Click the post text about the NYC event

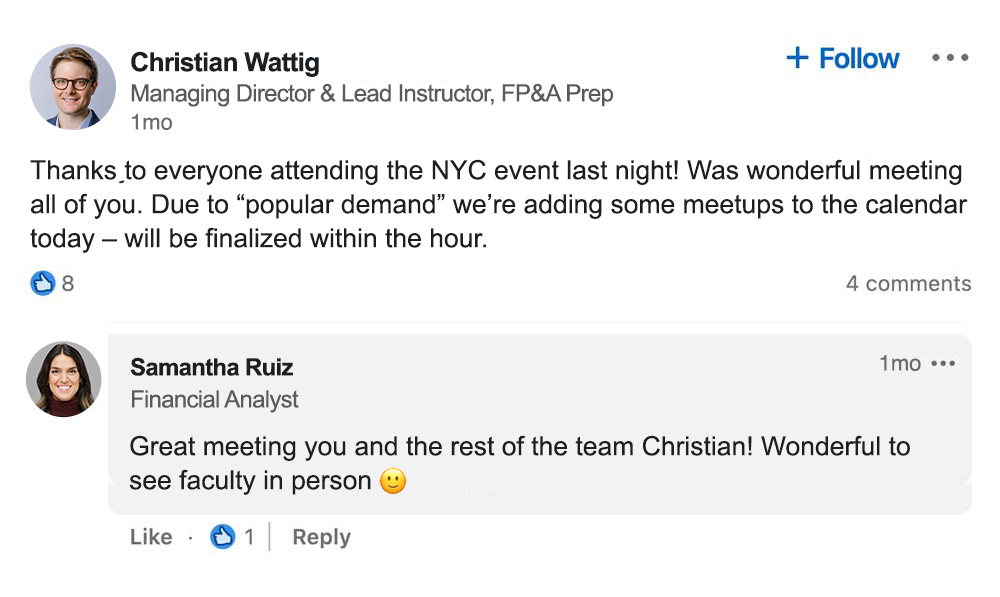click(497, 205)
